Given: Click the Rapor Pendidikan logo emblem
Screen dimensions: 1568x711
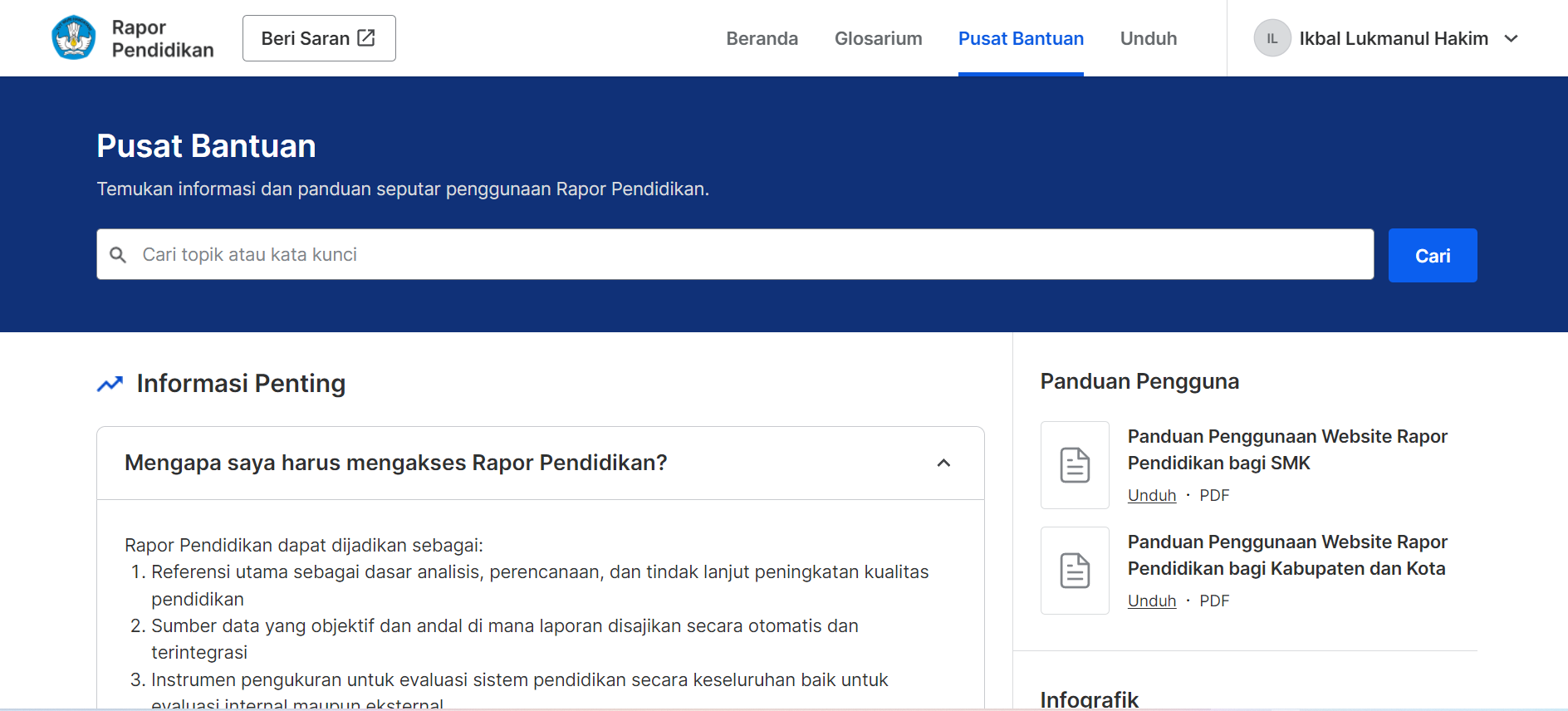Looking at the screenshot, I should [74, 38].
